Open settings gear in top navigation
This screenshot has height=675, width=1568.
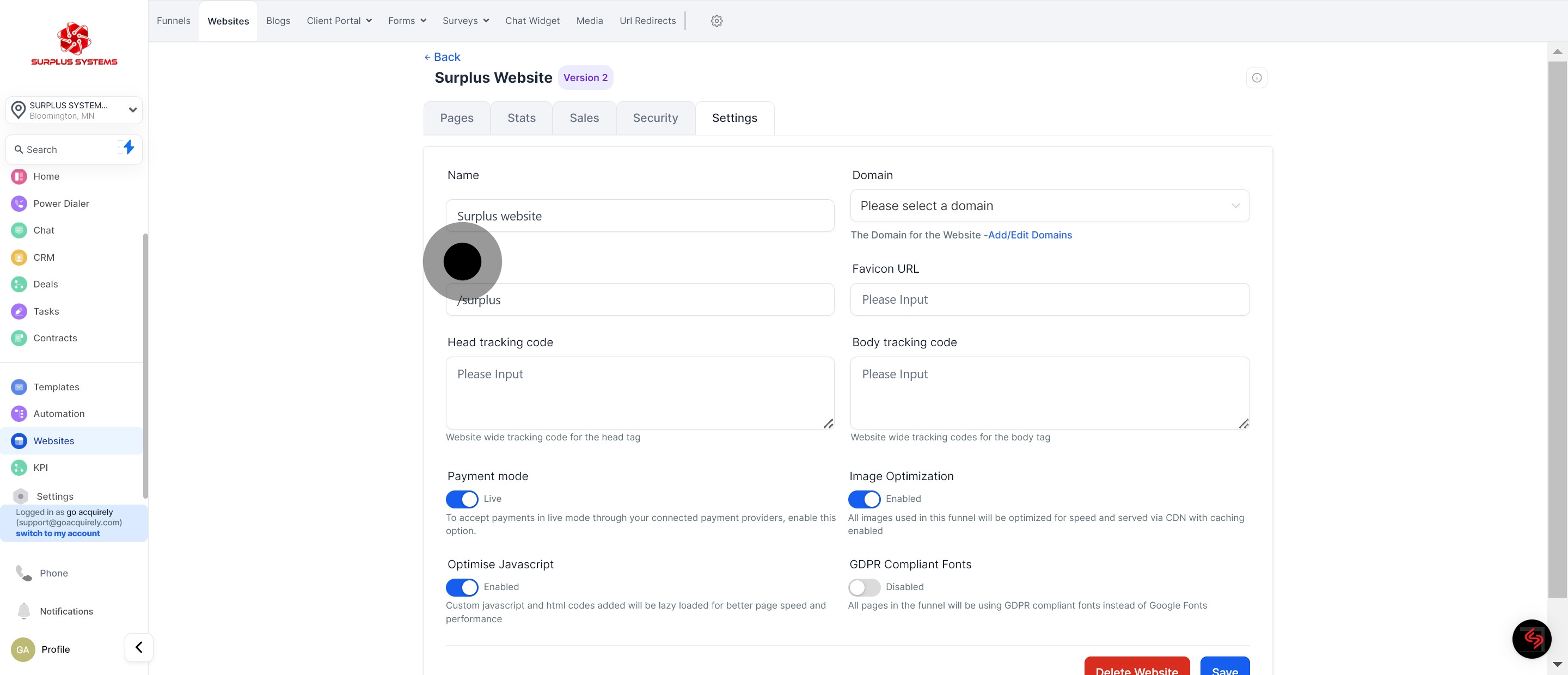click(x=716, y=21)
